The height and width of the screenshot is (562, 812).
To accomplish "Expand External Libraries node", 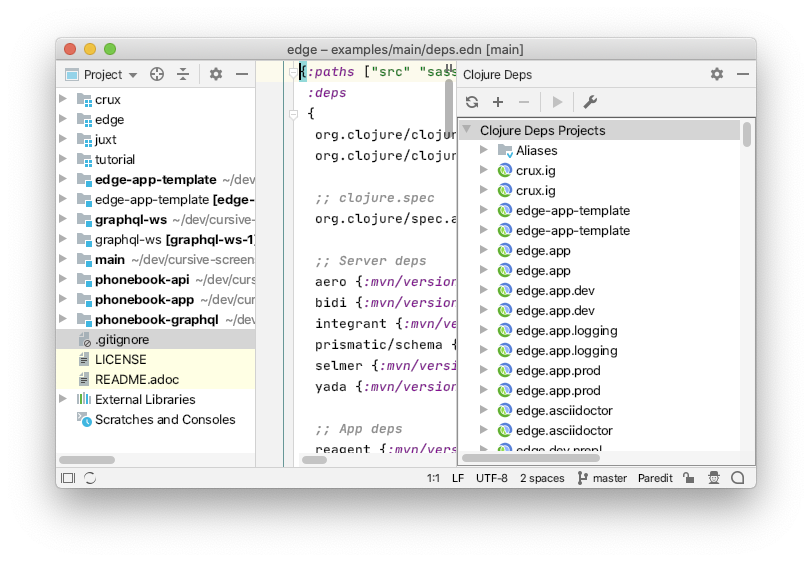I will coord(63,399).
